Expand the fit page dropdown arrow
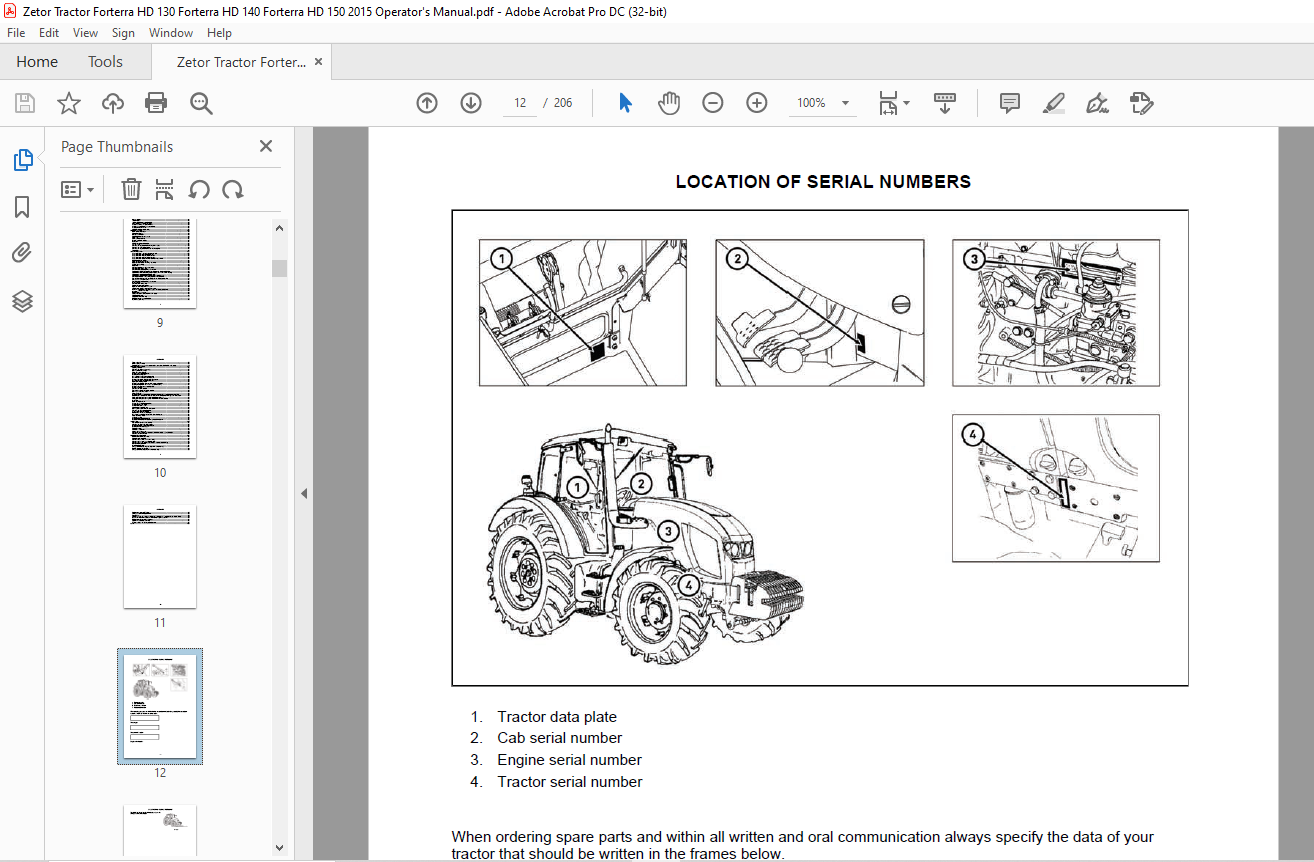This screenshot has height=862, width=1314. click(906, 103)
